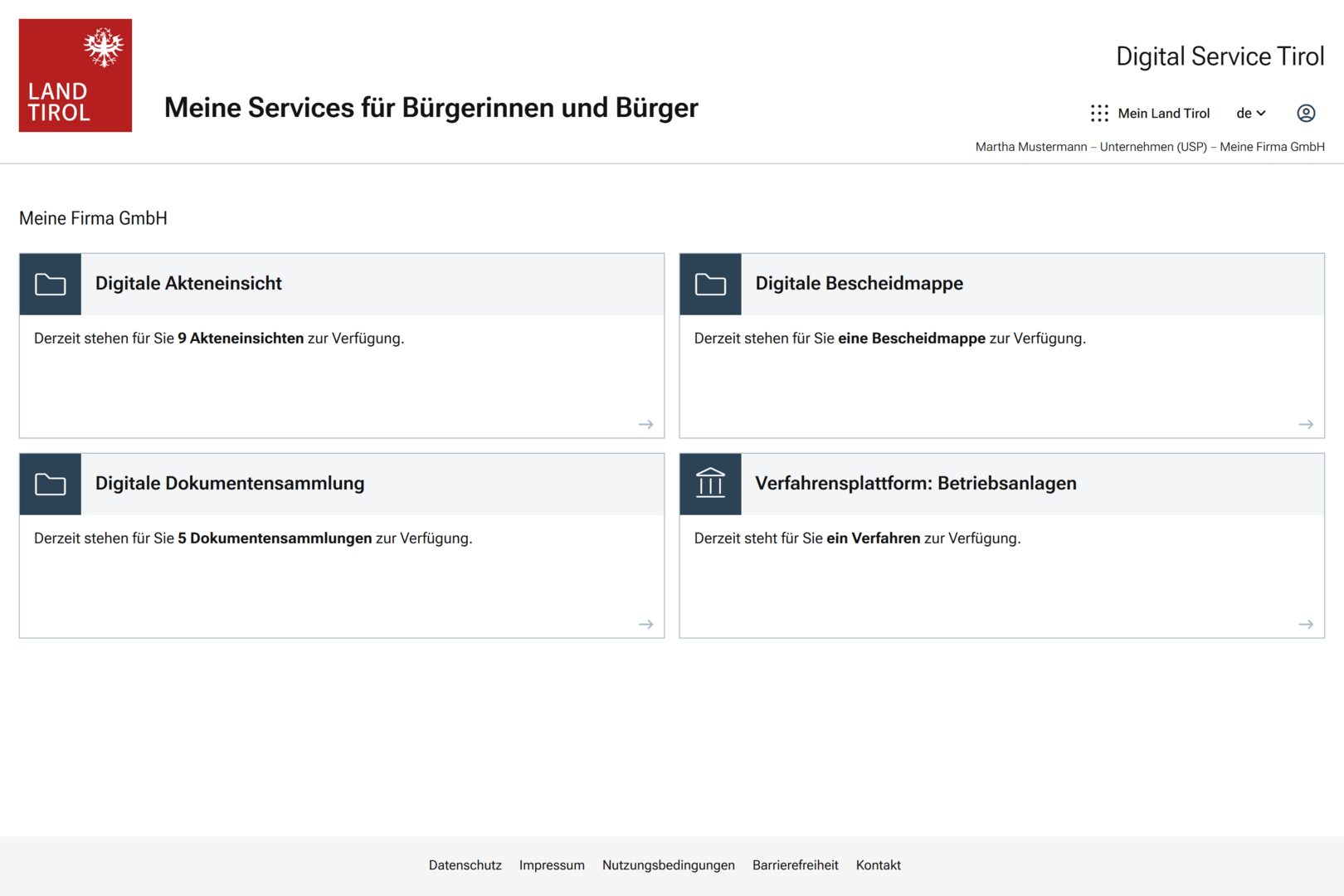Click the Digitale Bescheidmappe folder icon
1344x896 pixels.
710,285
